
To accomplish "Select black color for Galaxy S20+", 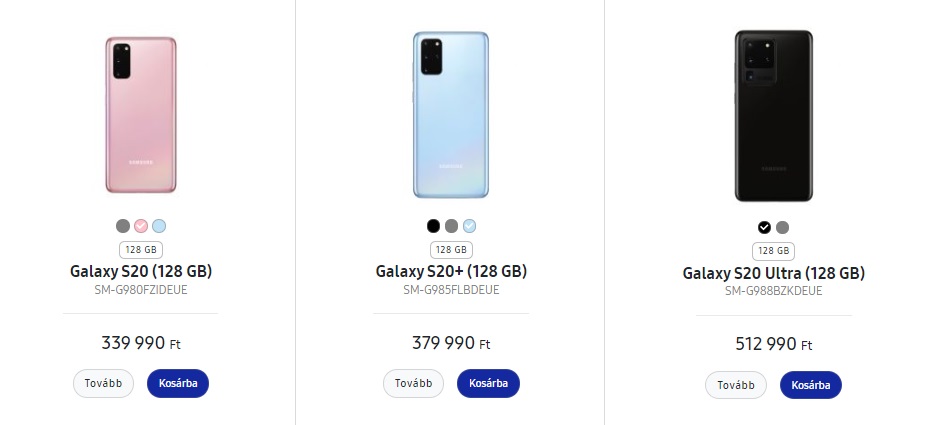I will [433, 226].
